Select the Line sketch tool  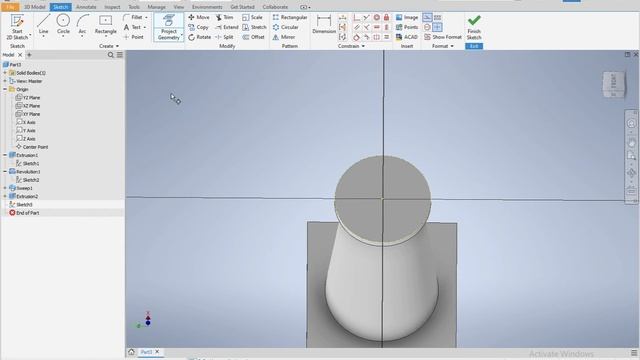click(x=43, y=24)
